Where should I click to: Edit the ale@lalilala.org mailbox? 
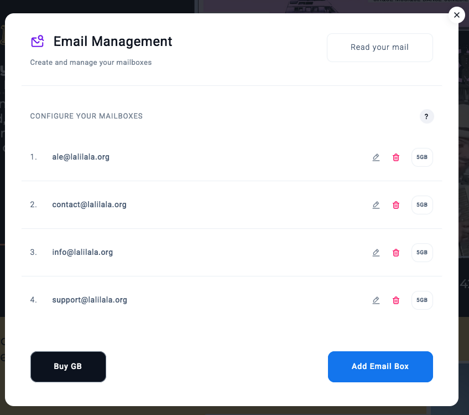click(376, 157)
